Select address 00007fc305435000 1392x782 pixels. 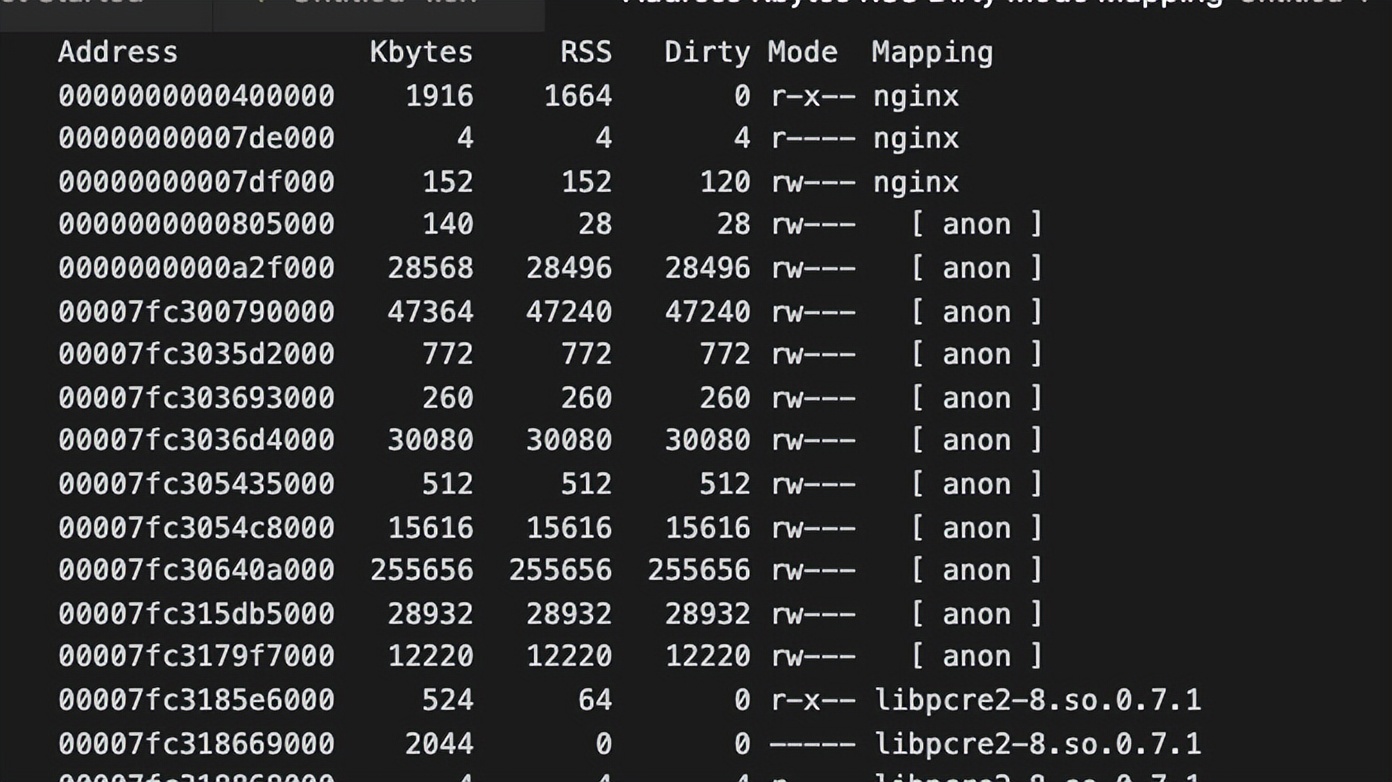point(196,484)
